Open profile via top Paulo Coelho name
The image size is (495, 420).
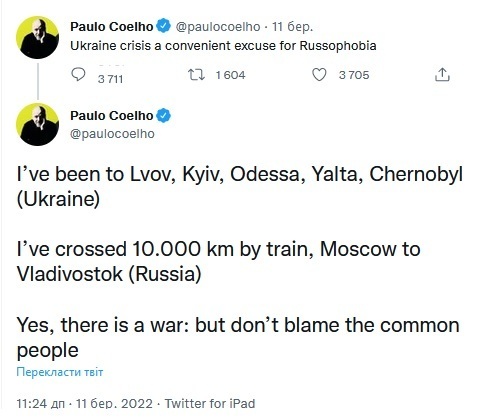pos(112,26)
